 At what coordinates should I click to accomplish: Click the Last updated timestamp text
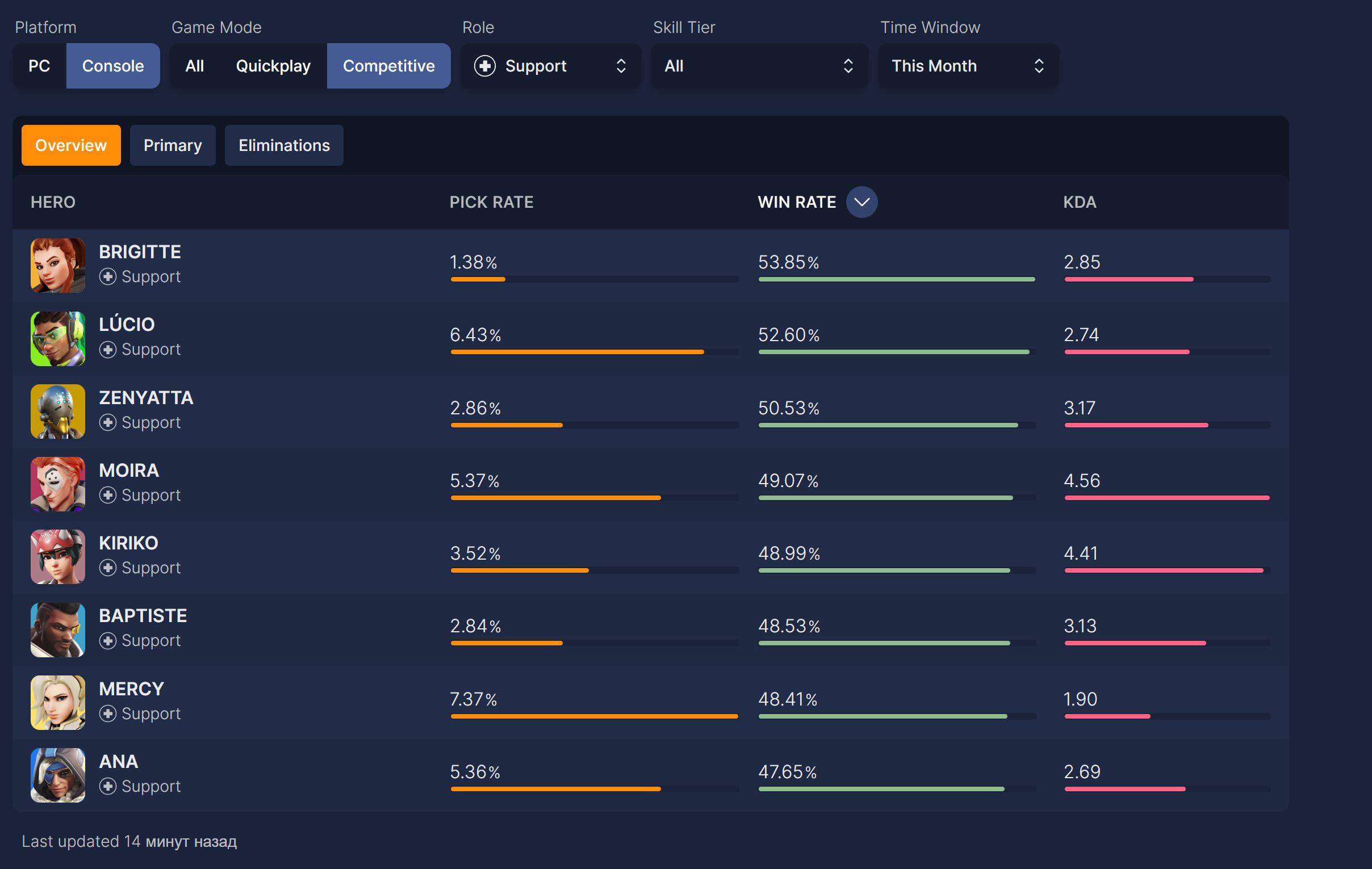point(129,841)
